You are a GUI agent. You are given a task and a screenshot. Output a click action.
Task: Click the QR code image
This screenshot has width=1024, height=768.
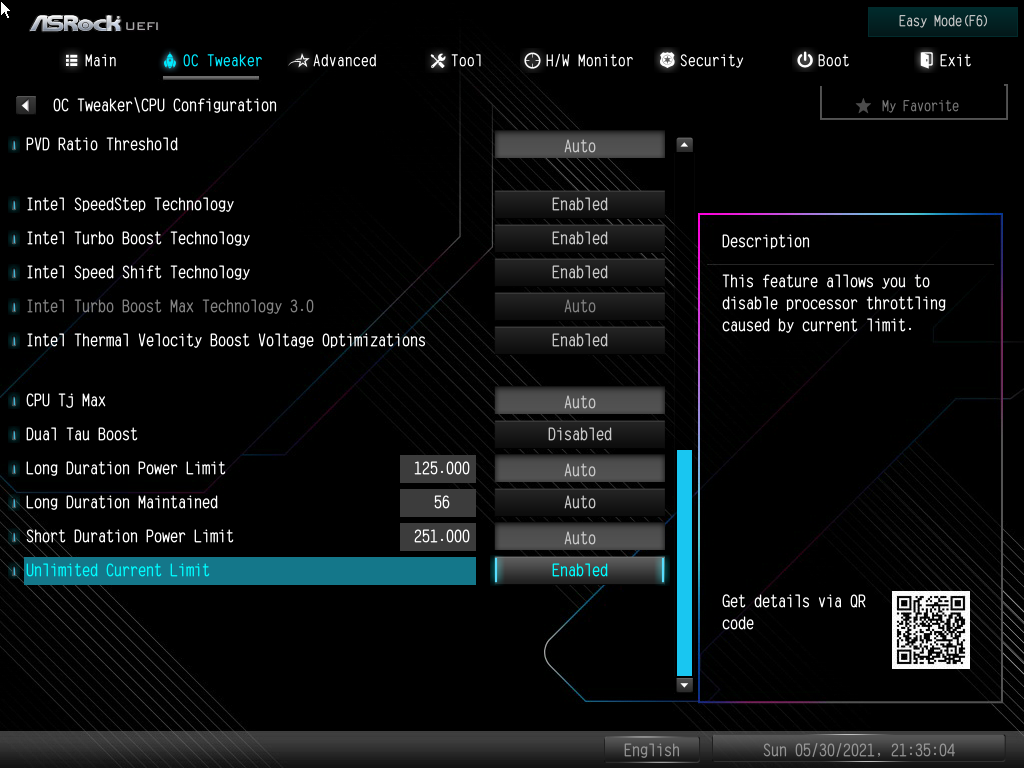click(931, 630)
